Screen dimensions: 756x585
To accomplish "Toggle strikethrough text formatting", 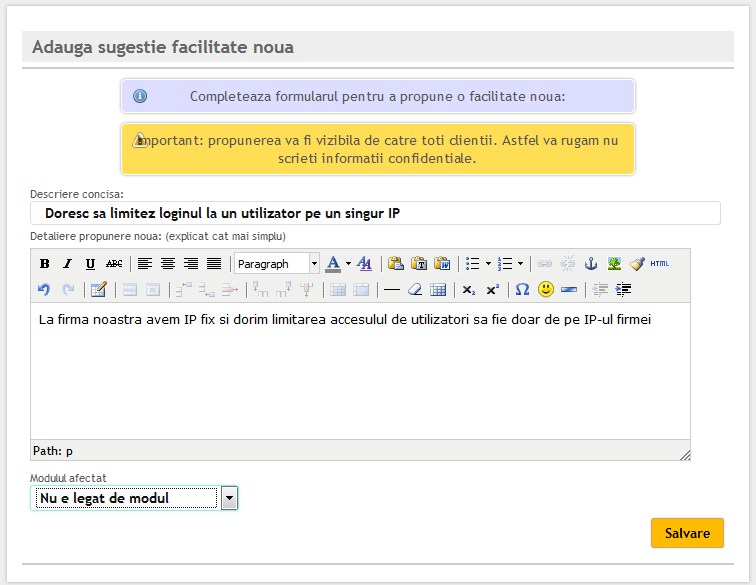I will tap(114, 264).
